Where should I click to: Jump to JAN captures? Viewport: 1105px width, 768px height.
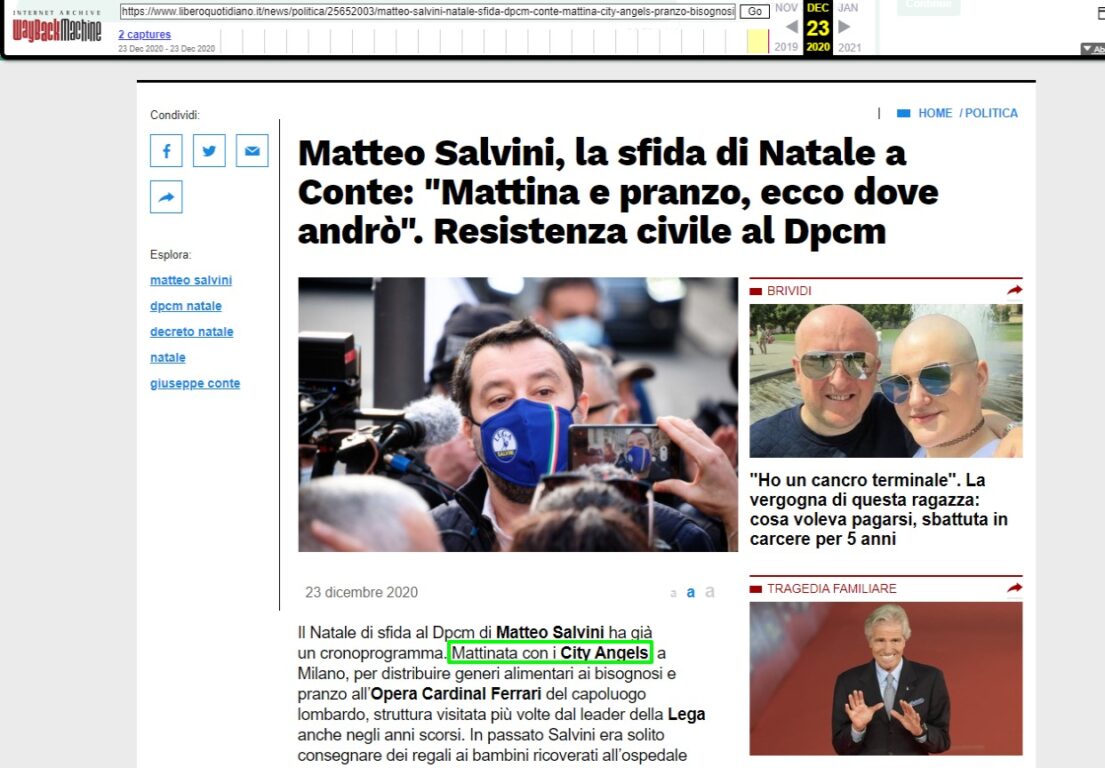(848, 8)
